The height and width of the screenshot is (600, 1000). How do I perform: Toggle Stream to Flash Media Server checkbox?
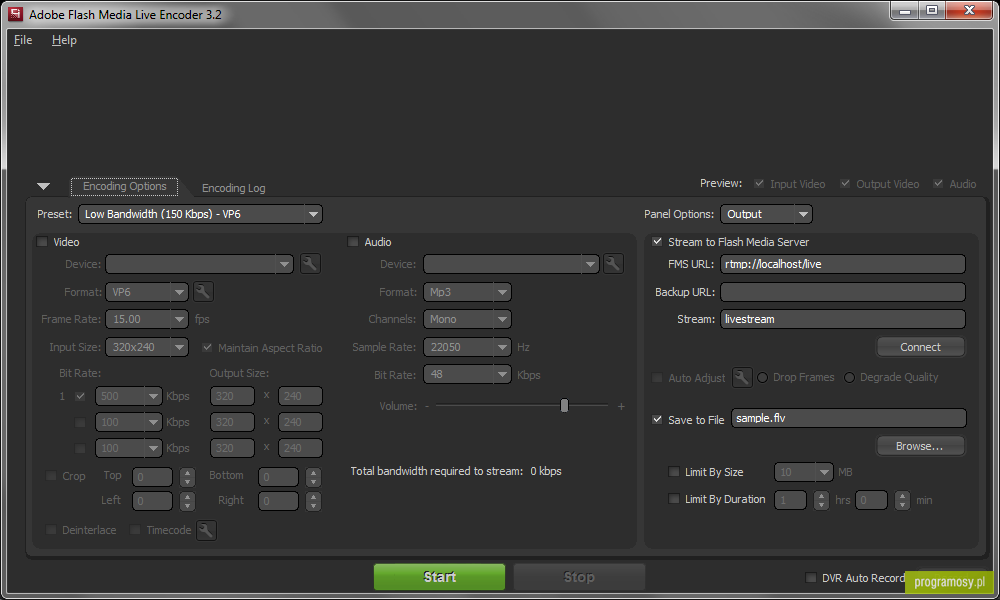657,242
